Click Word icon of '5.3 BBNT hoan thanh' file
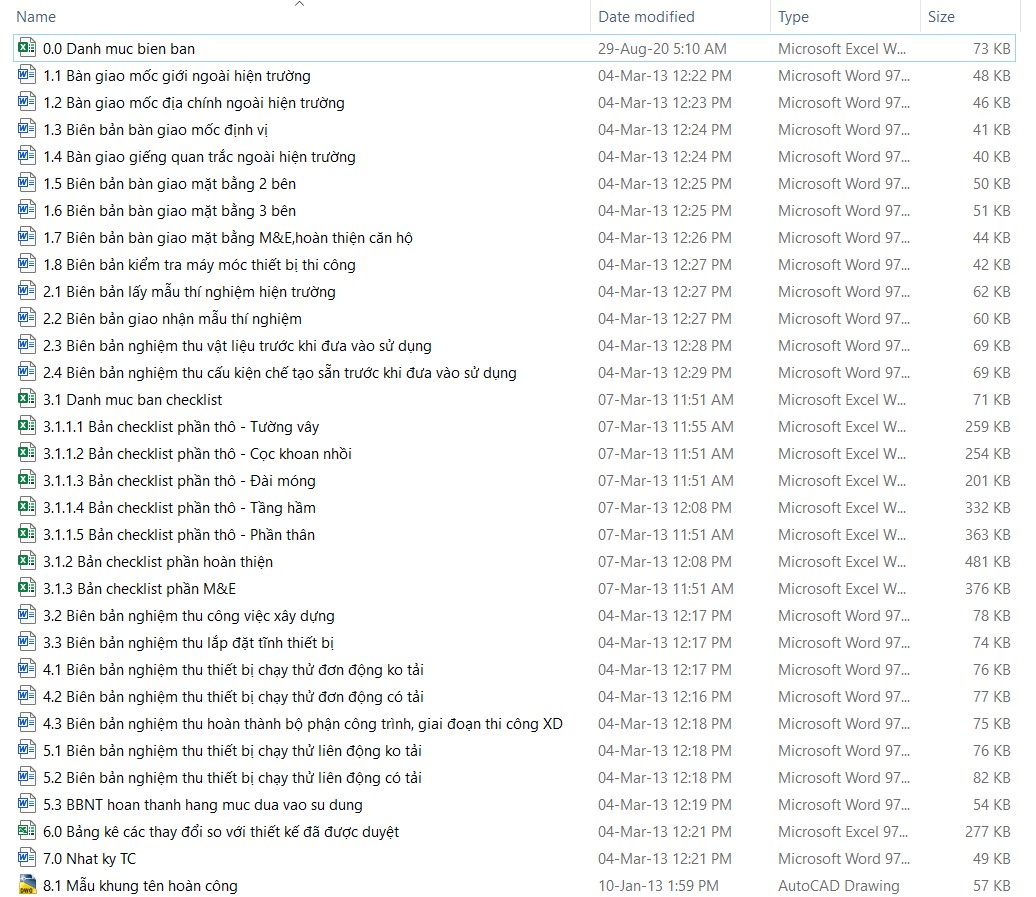Screen dimensions: 1036x897 point(27,804)
